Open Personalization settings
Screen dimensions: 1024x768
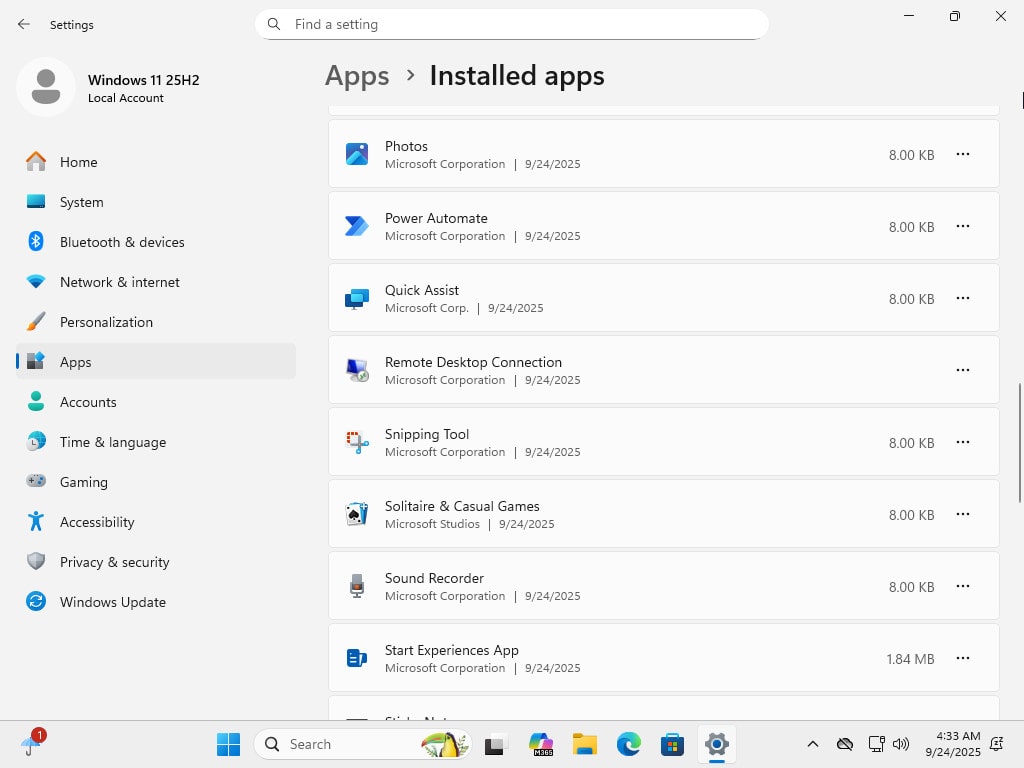[155, 322]
